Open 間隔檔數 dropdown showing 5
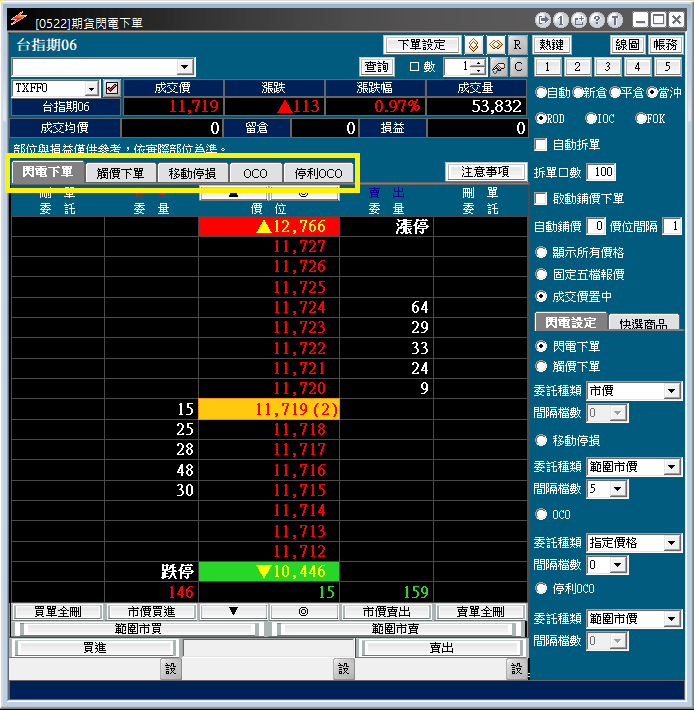Screen dimensions: 694x710 [617, 489]
